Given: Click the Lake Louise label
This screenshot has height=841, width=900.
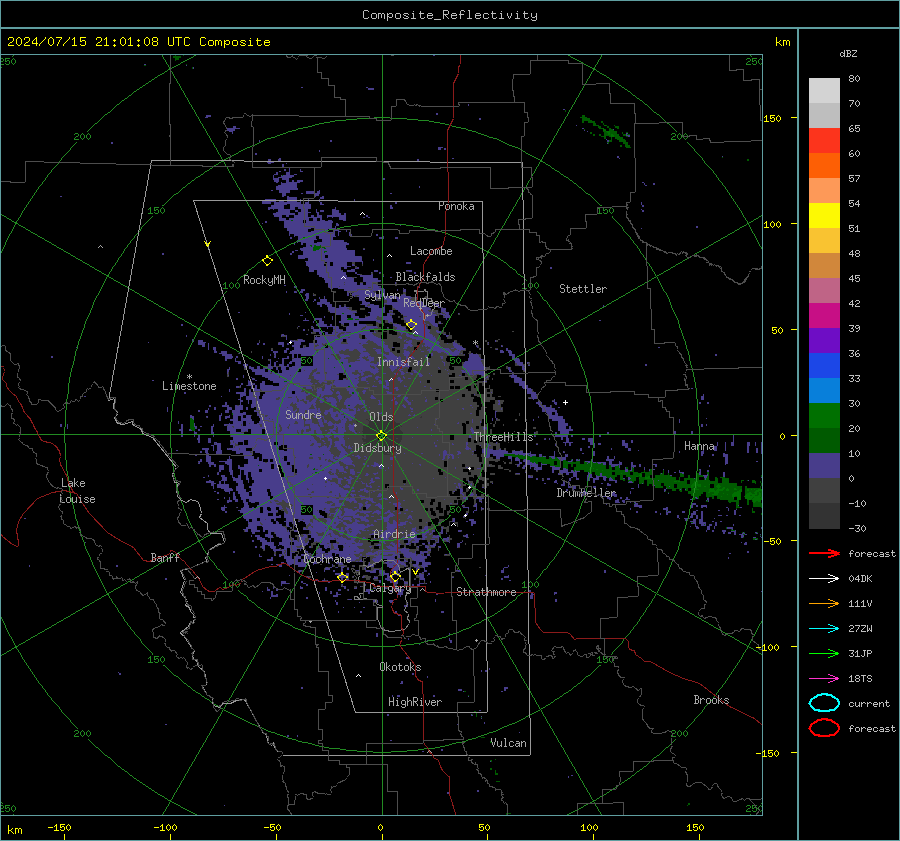Looking at the screenshot, I should tap(77, 491).
